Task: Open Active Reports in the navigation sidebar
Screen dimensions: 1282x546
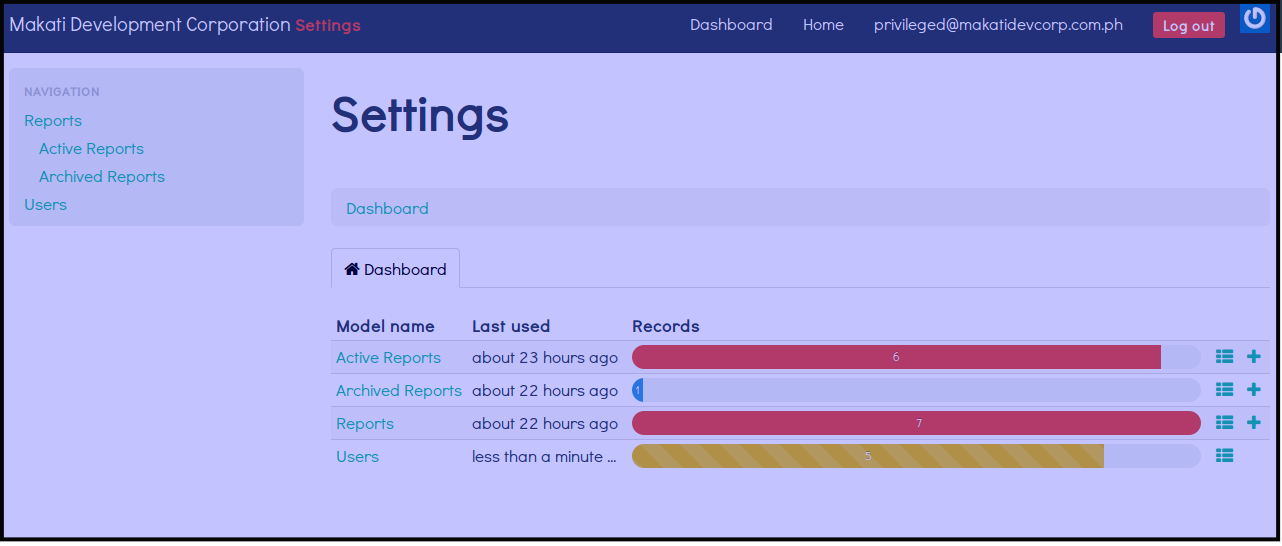Action: coord(91,149)
